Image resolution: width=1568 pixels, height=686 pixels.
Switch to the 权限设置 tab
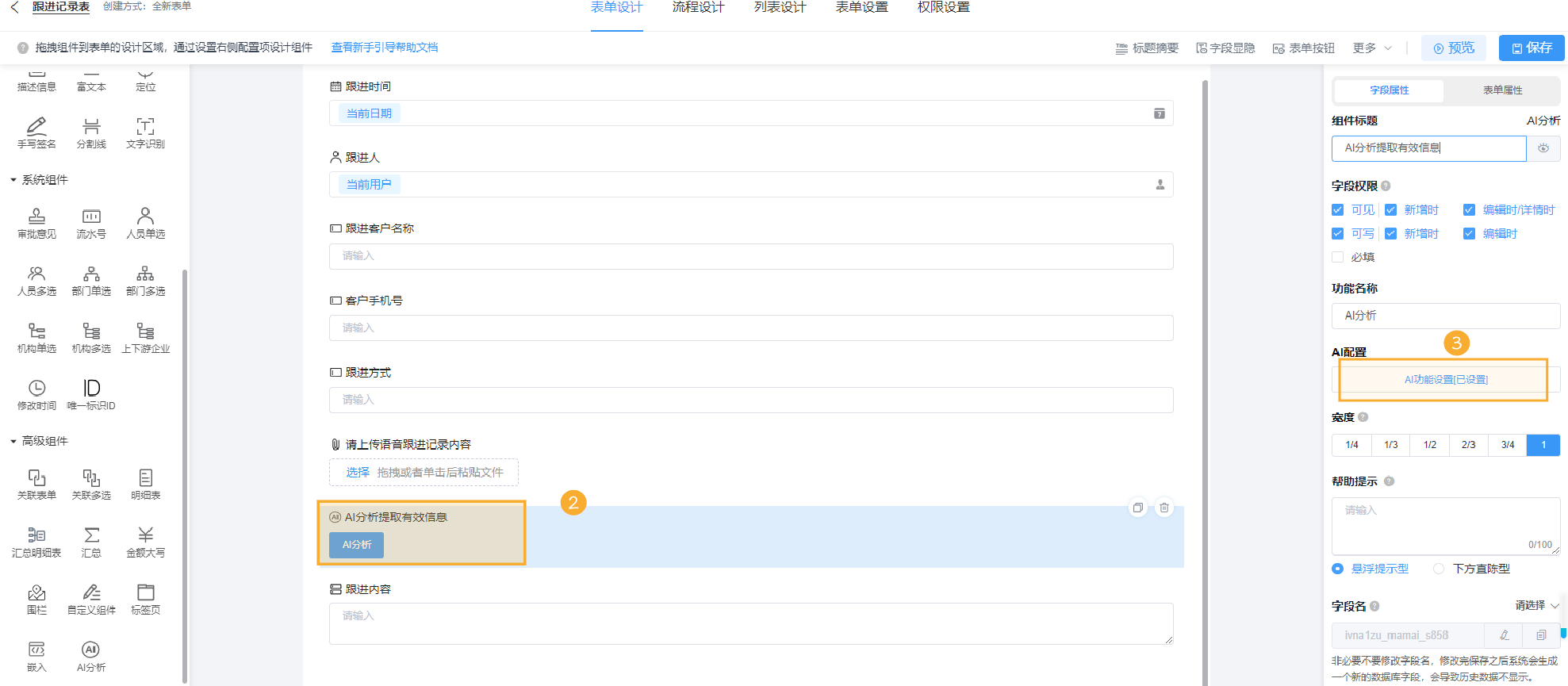pos(944,8)
